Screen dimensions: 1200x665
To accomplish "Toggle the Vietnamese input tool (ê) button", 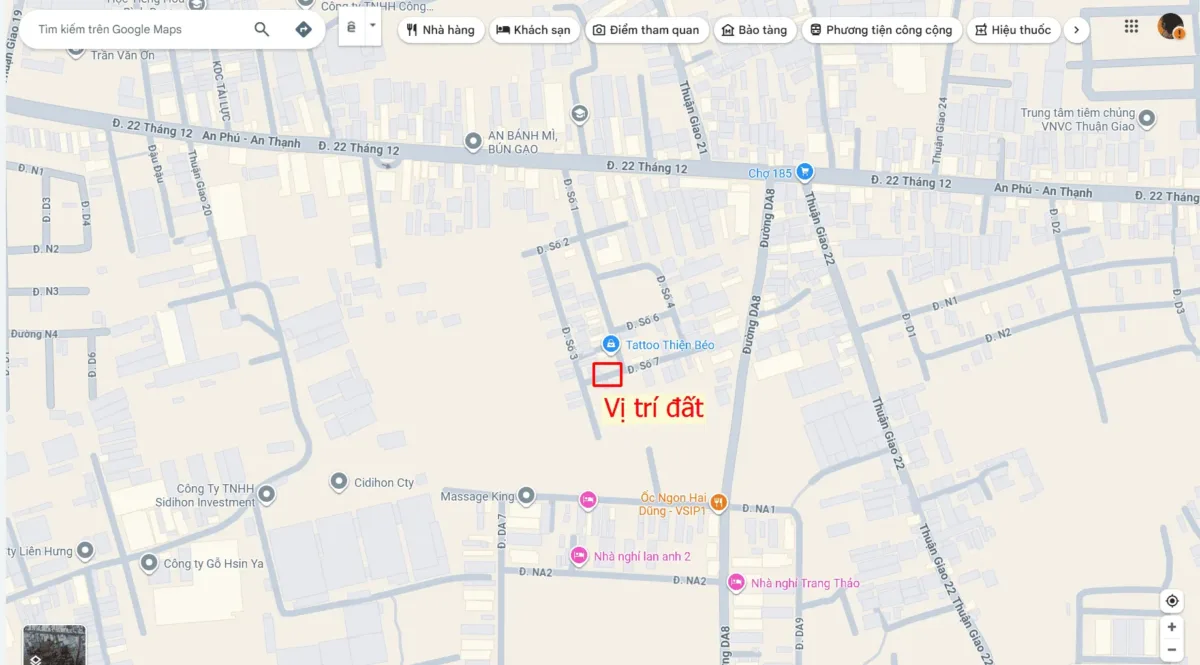I will [x=351, y=29].
